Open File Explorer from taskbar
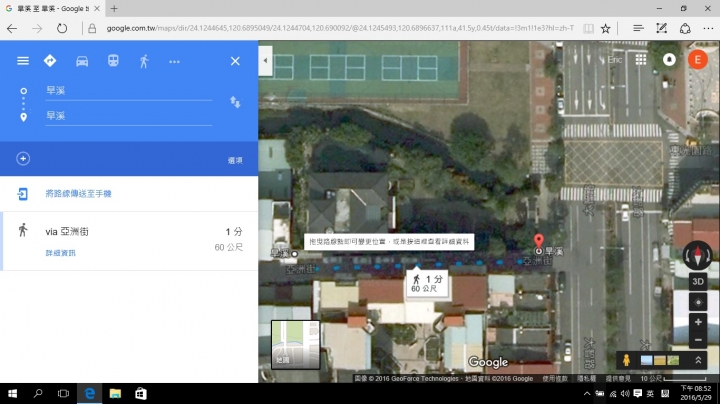Viewport: 720px width, 404px height. [x=115, y=393]
